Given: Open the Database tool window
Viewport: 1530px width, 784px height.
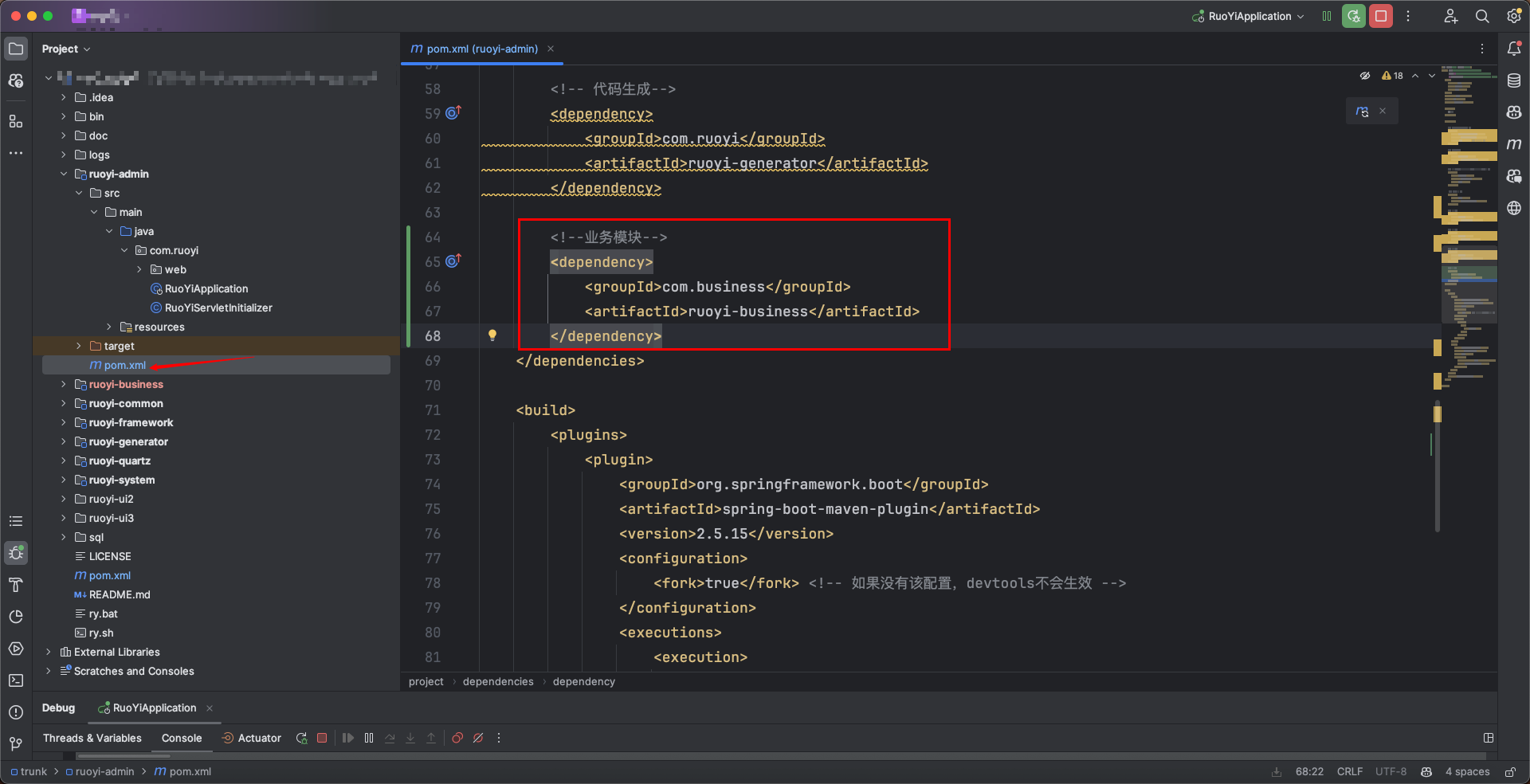Looking at the screenshot, I should [1514, 80].
